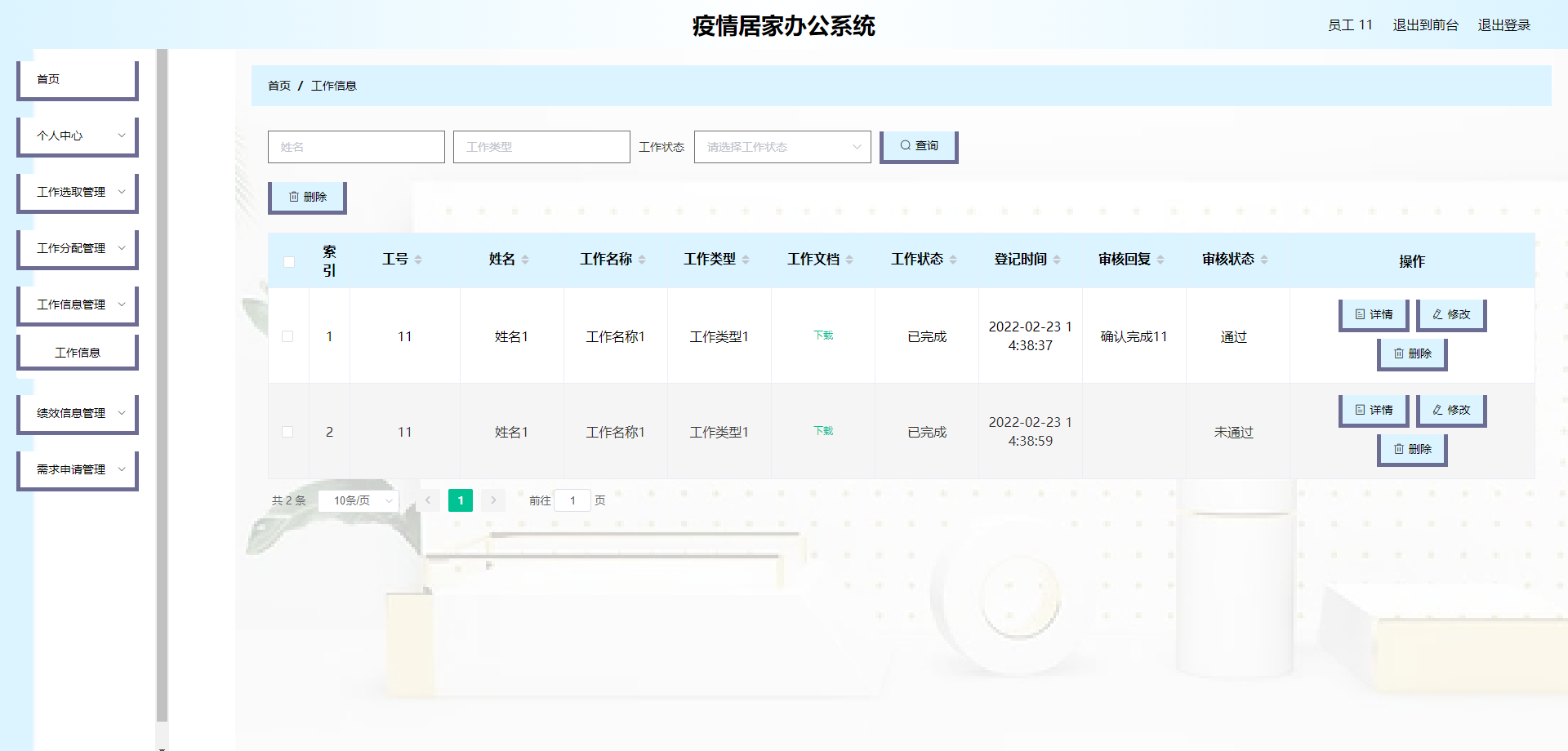This screenshot has width=1568, height=751.
Task: Expand the 工作选取管理 sidebar menu
Action: [x=78, y=193]
